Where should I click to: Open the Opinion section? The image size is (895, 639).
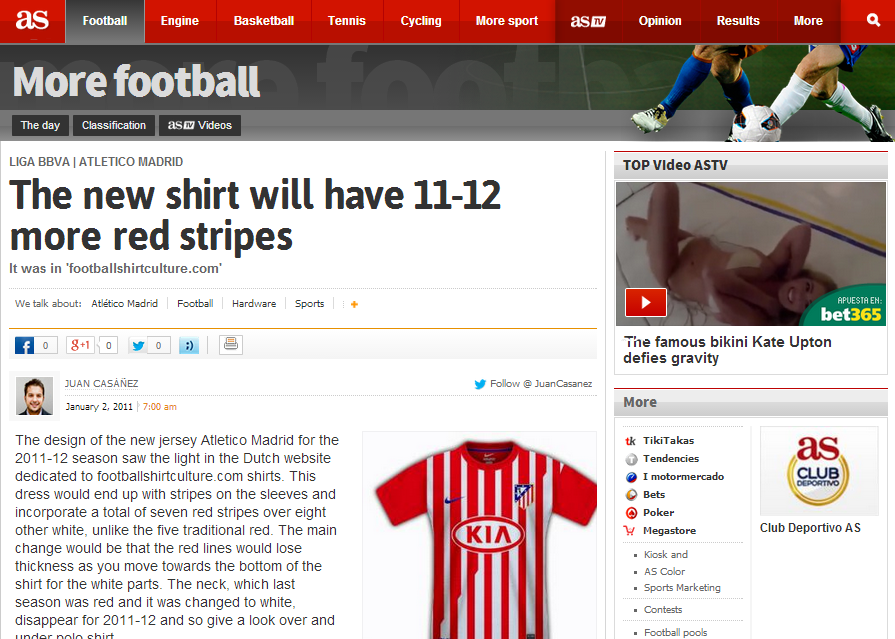point(660,21)
